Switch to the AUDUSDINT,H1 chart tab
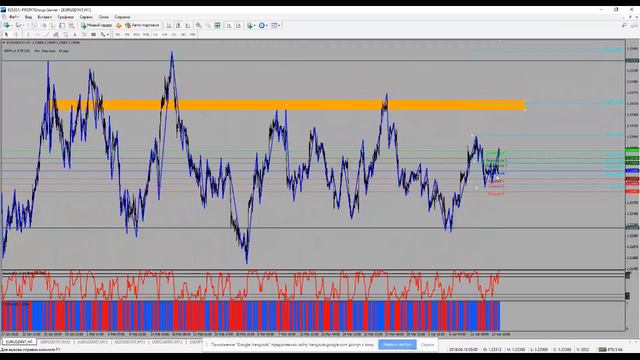The image size is (640, 360). tap(93, 342)
